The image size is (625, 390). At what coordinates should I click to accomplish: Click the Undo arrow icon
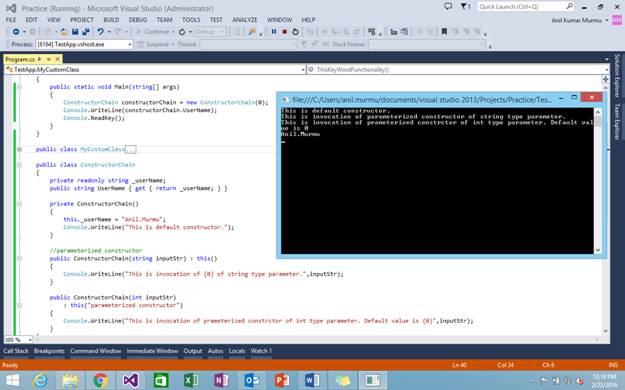pos(100,32)
